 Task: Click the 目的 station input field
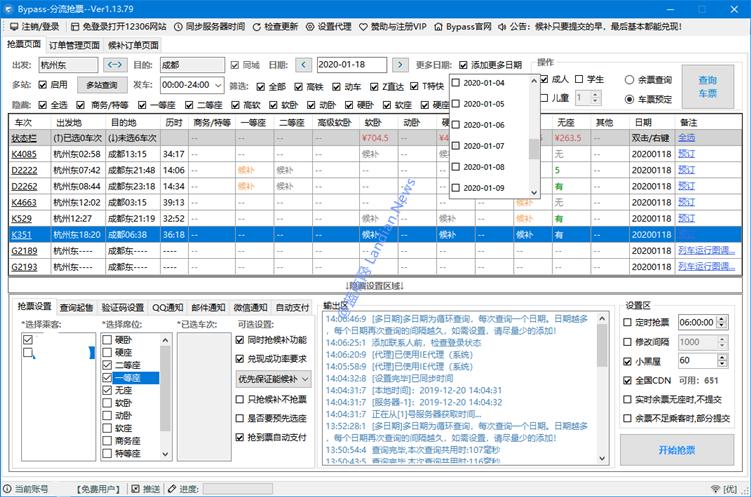point(192,65)
